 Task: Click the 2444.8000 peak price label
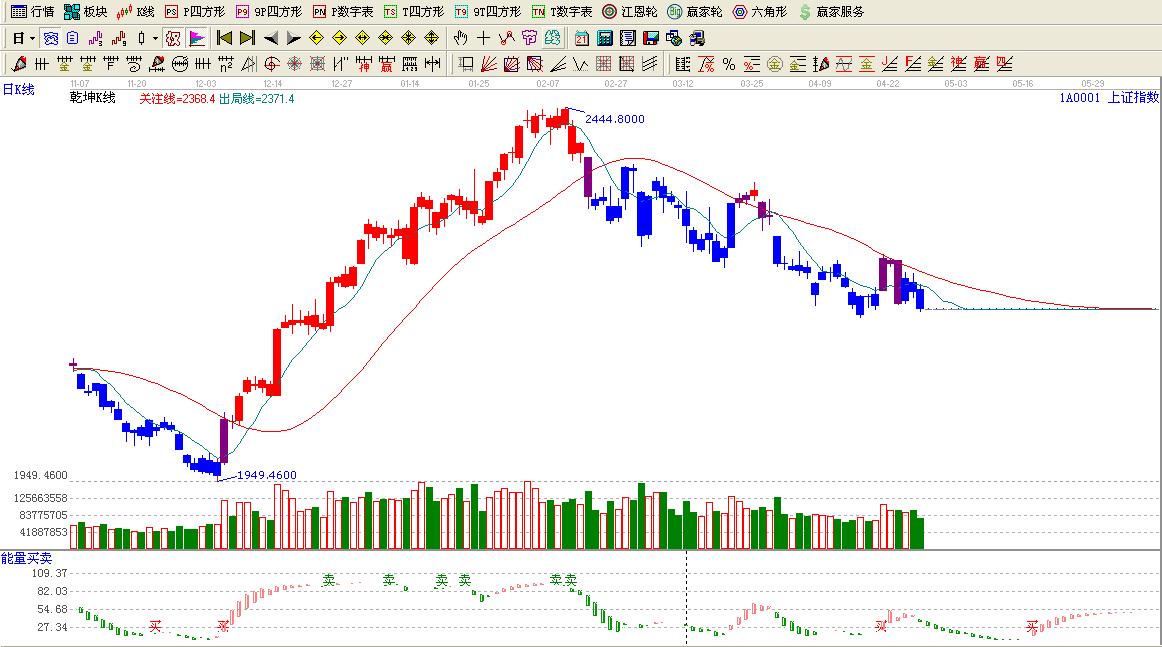[x=614, y=119]
